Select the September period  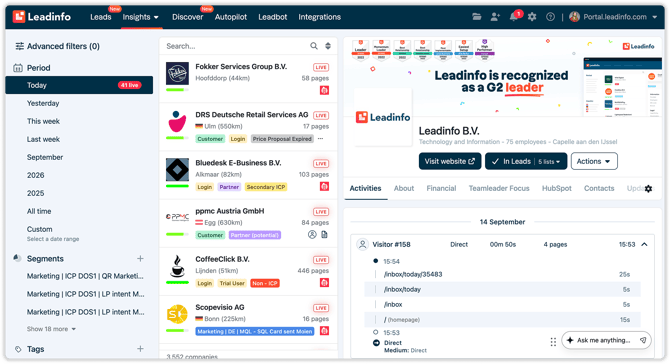(45, 157)
